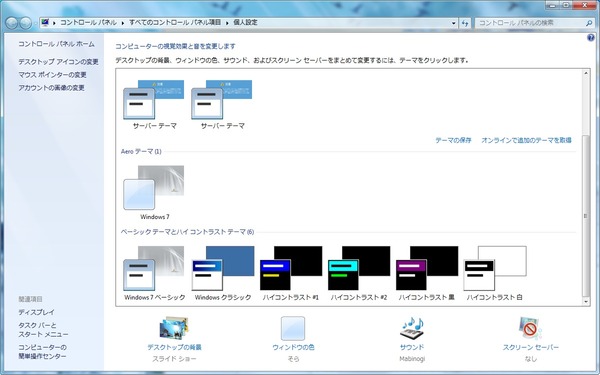Open the ウィンドウの色 color icon
The image size is (600, 375).
tap(293, 328)
